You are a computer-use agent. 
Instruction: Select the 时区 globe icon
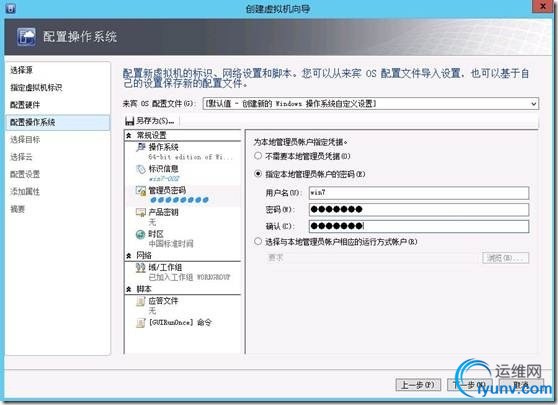tap(141, 235)
